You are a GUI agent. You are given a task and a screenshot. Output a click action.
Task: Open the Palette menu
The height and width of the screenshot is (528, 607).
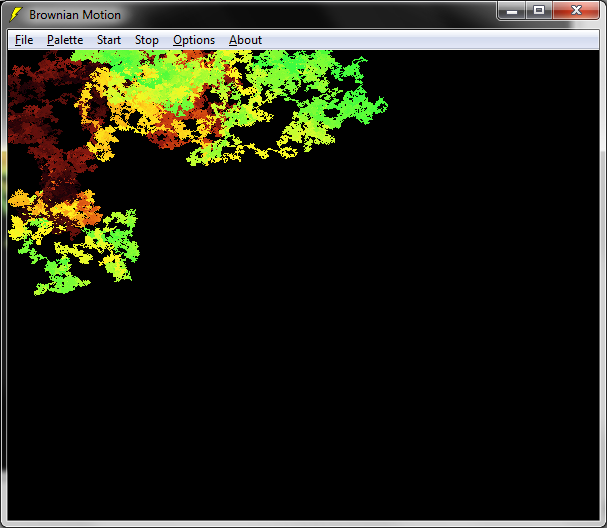coord(65,40)
